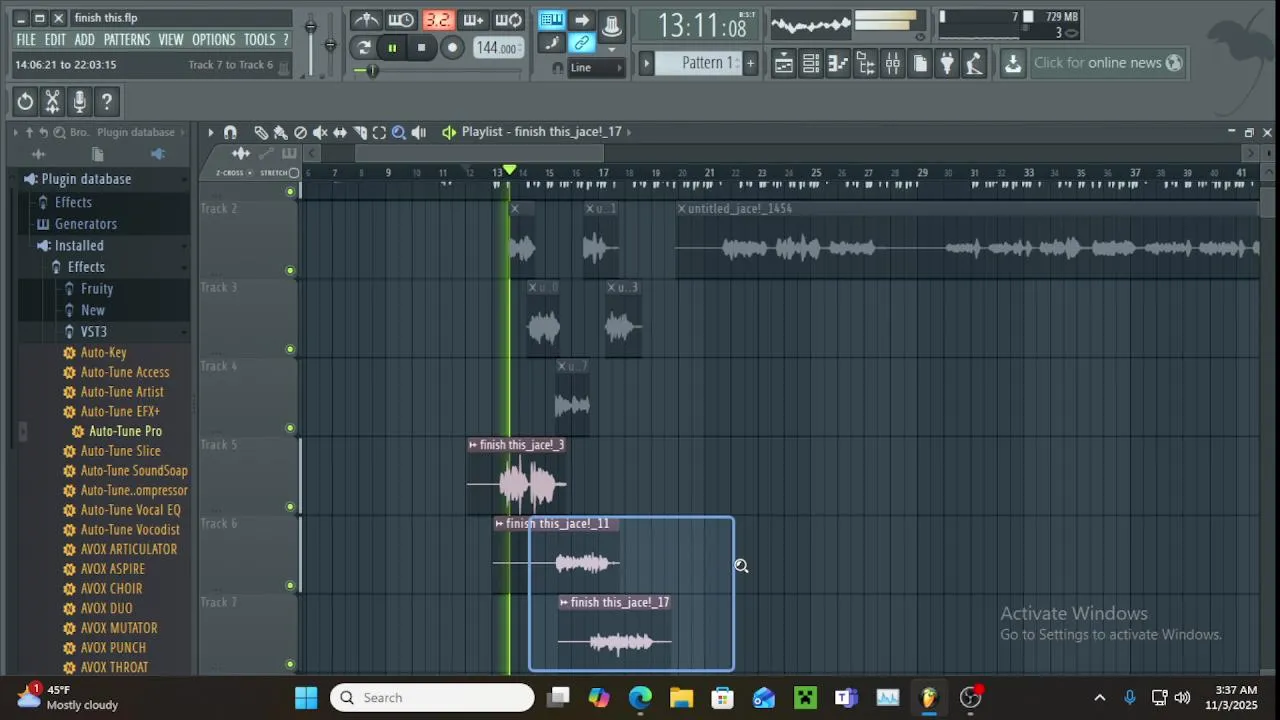Collapse the Plugin database tree node
Viewport: 1280px width, 720px height.
click(86, 179)
